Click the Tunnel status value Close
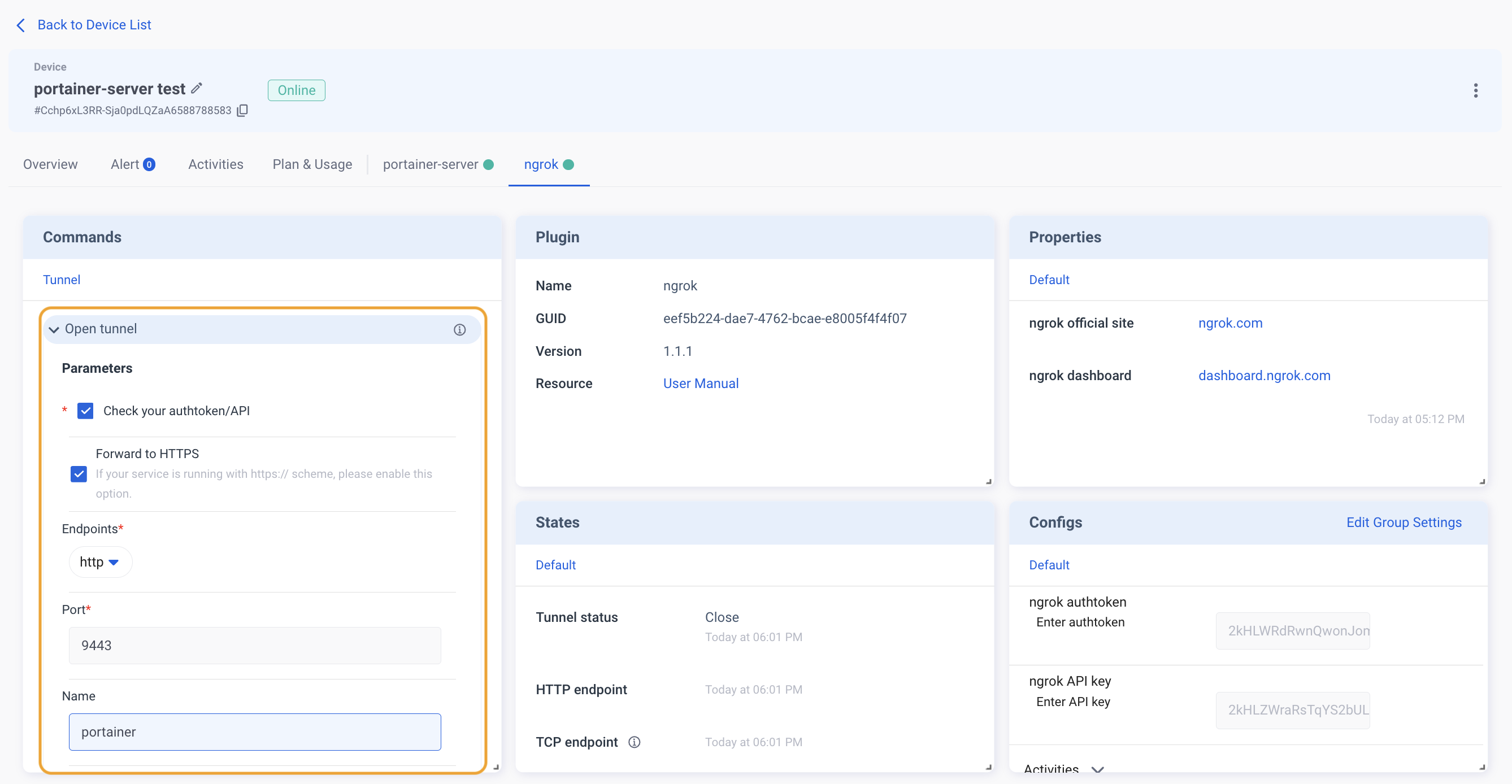Viewport: 1512px width, 784px height. pyautogui.click(x=722, y=617)
